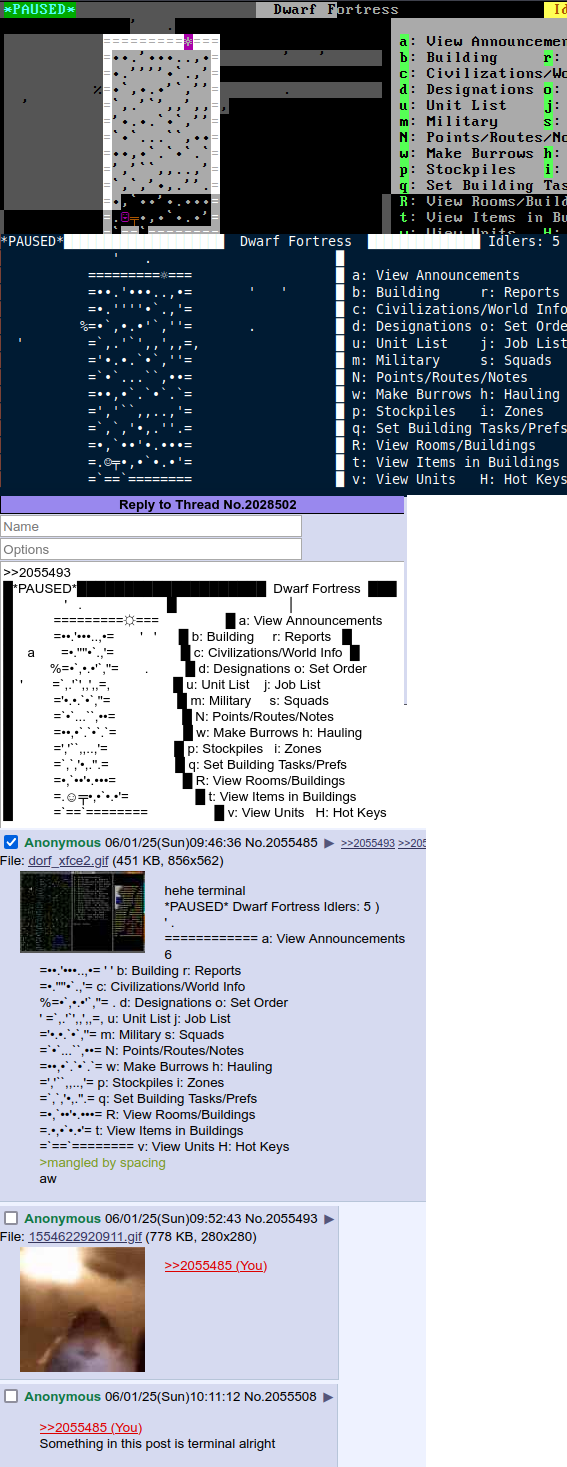The width and height of the screenshot is (567, 1467).
Task: Check the box on post No.2055493
Action: point(12,1219)
